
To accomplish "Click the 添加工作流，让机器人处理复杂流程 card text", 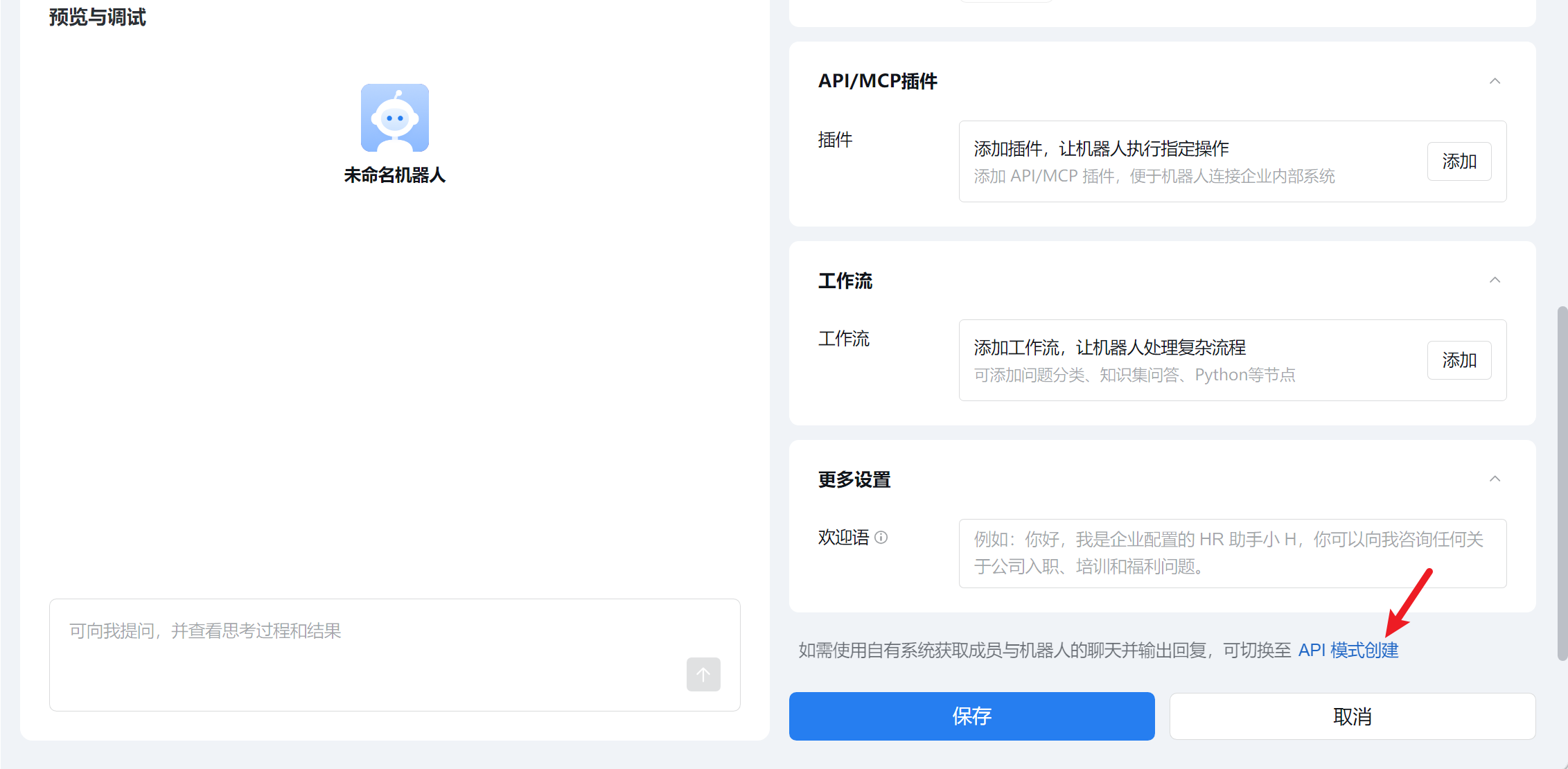I will click(1109, 348).
